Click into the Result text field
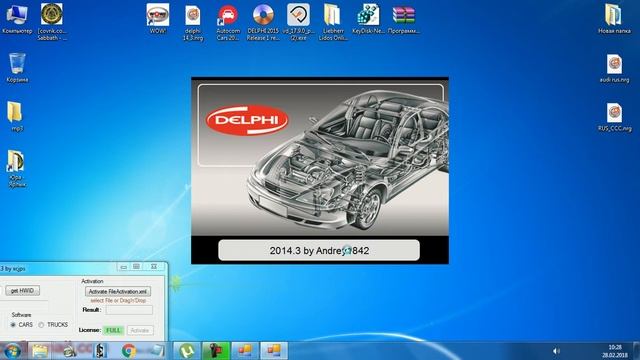This screenshot has height=360, width=640. [x=129, y=310]
